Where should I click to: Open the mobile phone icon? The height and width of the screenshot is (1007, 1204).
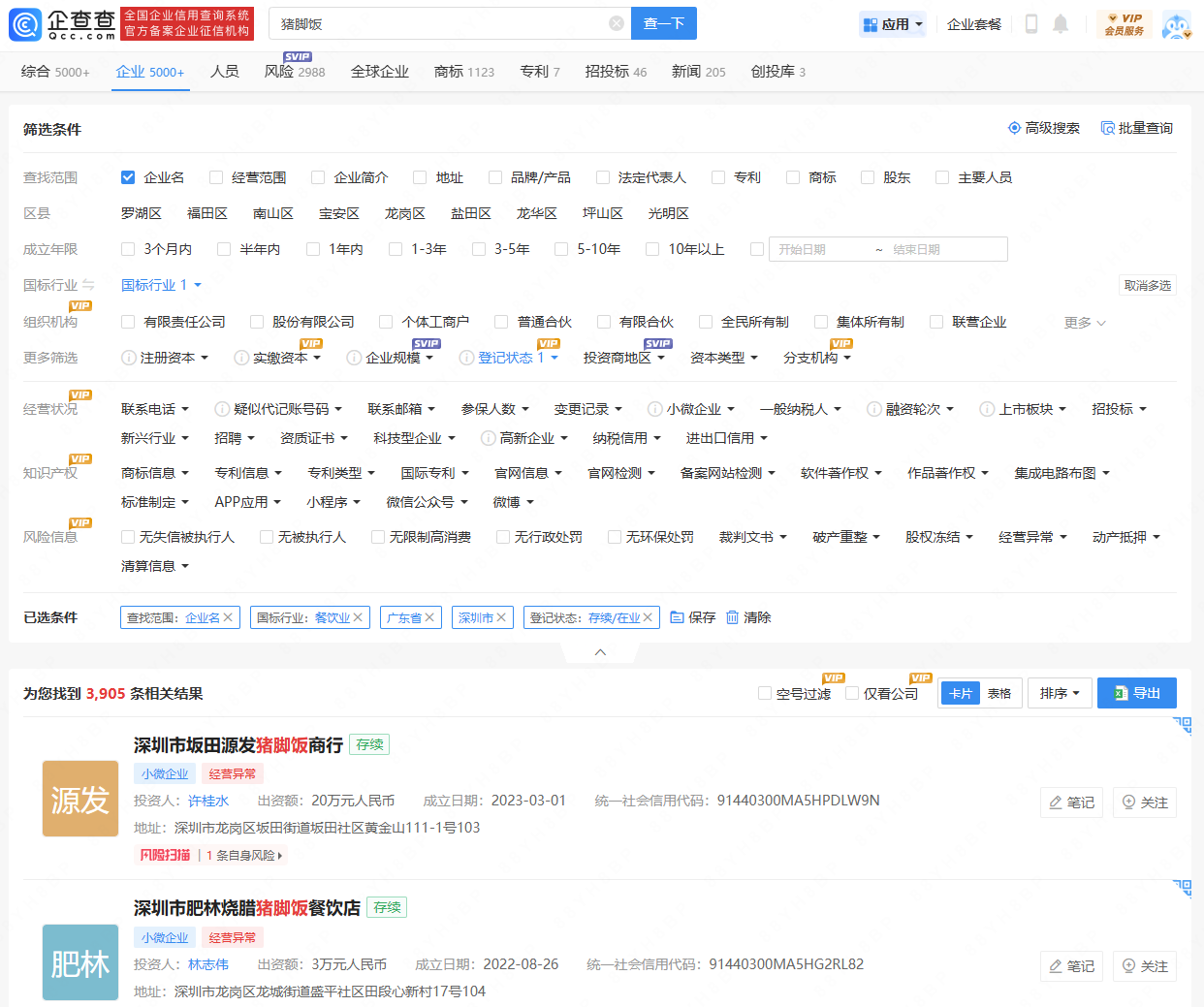point(1031,24)
